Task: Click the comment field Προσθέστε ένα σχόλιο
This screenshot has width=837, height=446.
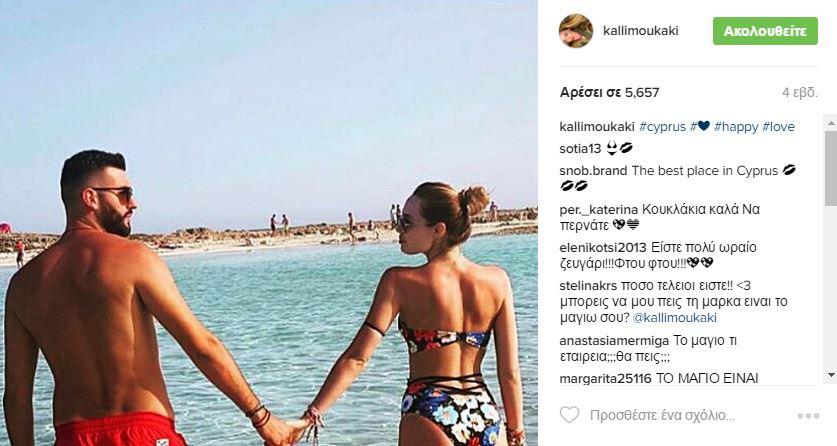Action: (662, 415)
